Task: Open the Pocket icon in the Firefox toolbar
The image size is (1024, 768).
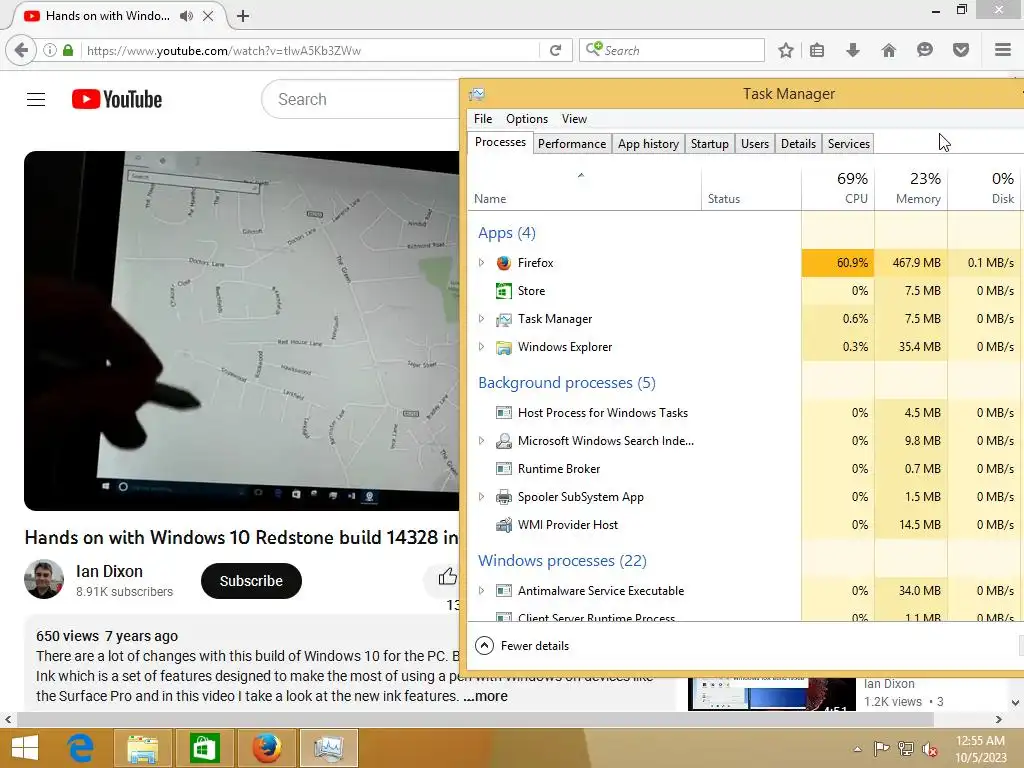Action: tap(961, 50)
